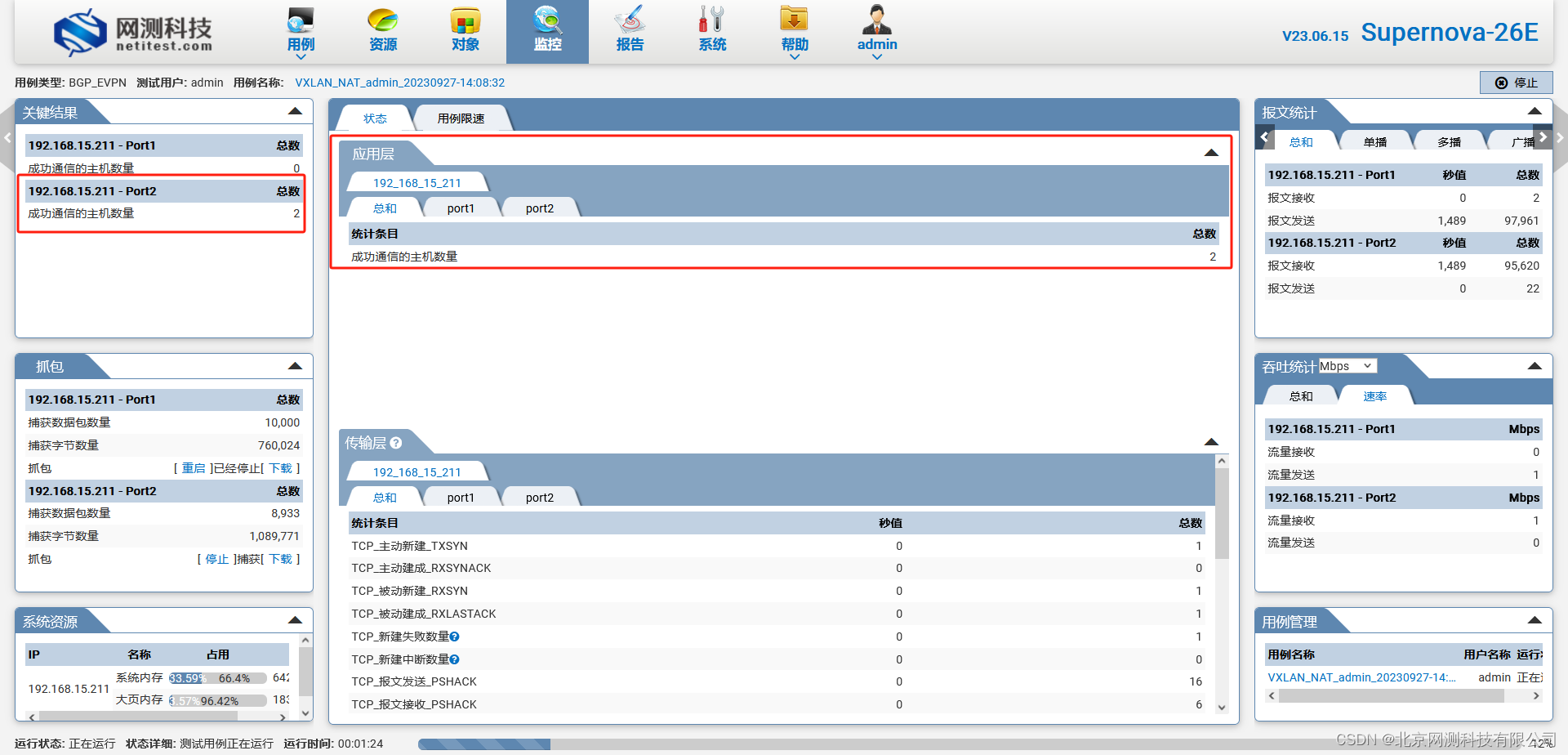This screenshot has width=1568, height=755.
Task: Select 报文统计 总和 tab
Action: (x=1301, y=142)
